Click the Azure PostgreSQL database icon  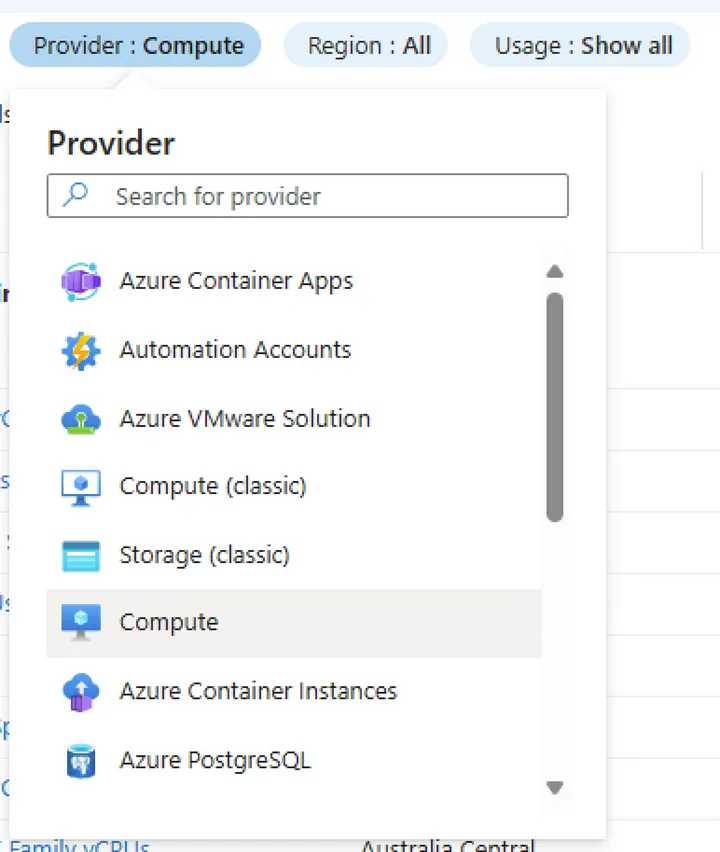(x=80, y=761)
